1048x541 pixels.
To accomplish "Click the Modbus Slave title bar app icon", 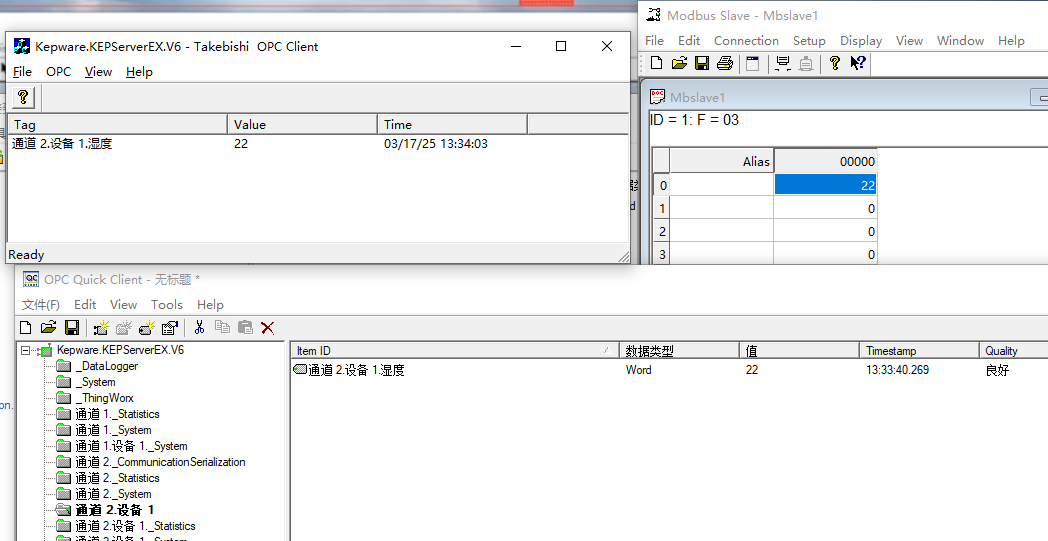I will click(x=654, y=15).
